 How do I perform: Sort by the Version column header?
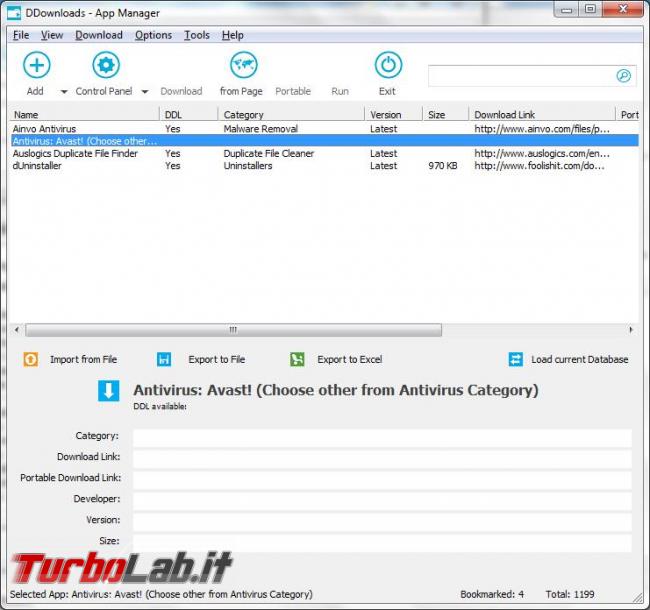[x=394, y=115]
